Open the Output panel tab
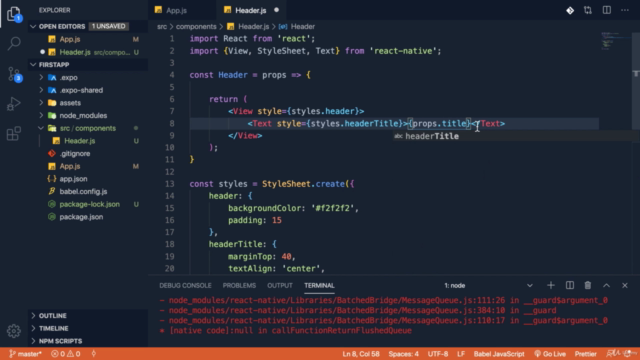The width and height of the screenshot is (640, 360). 280,285
